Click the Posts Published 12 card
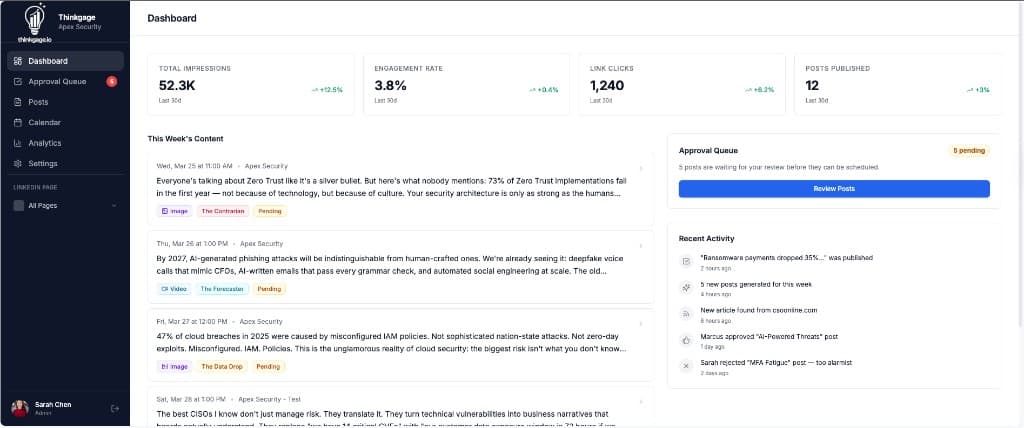The image size is (1024, 428). (x=897, y=85)
